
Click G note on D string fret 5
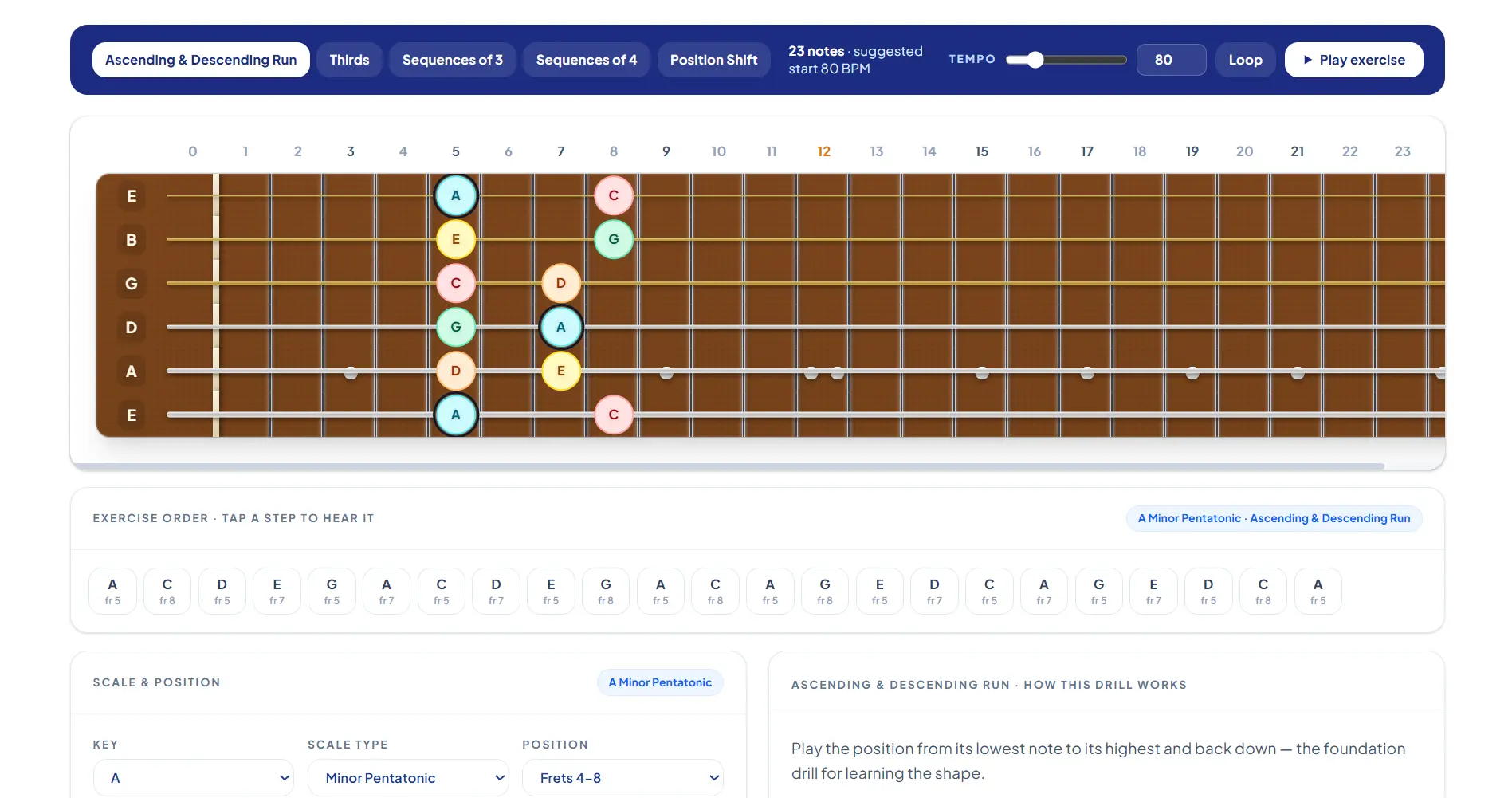[456, 327]
